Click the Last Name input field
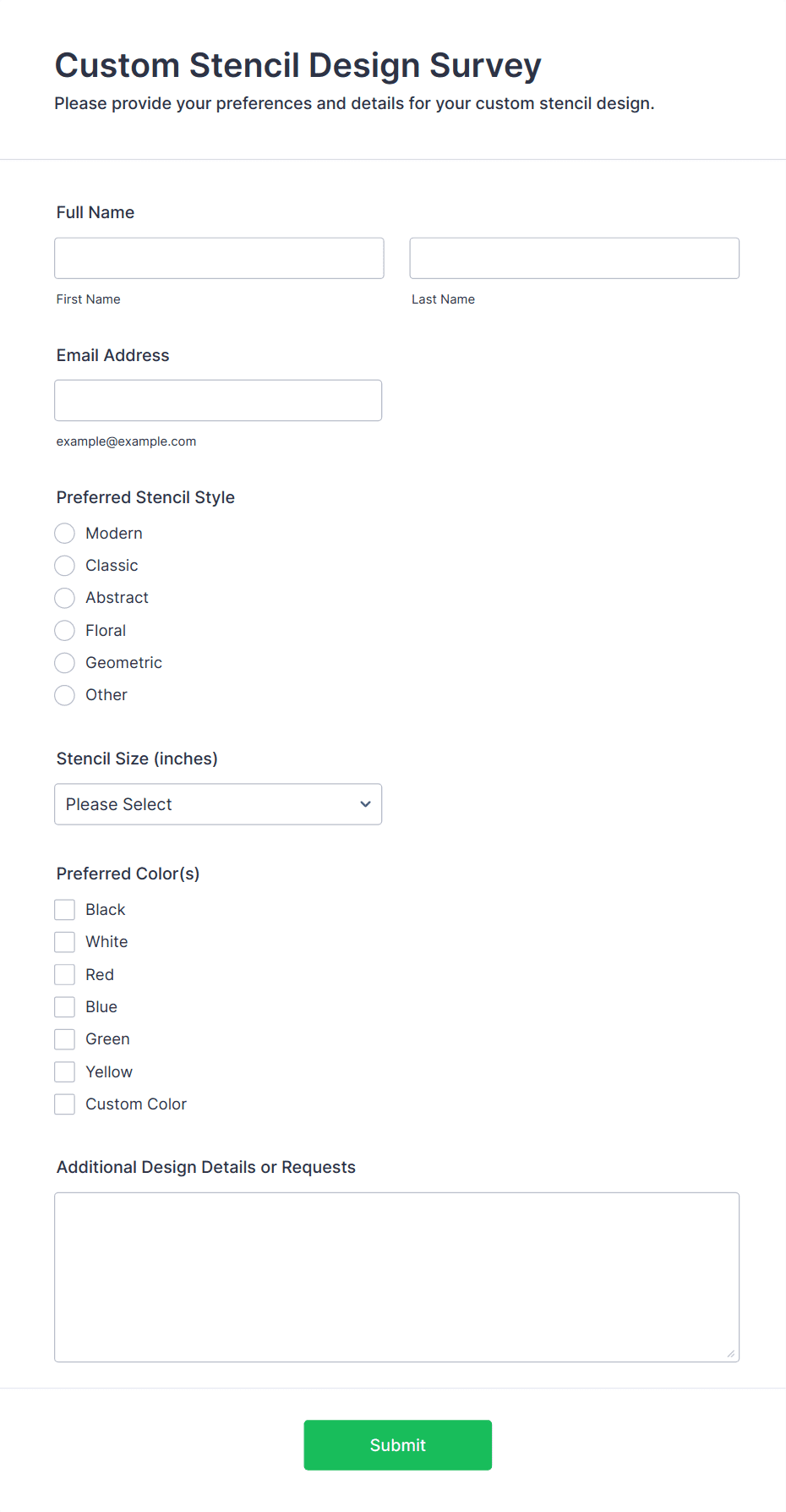This screenshot has width=786, height=1512. pos(574,258)
